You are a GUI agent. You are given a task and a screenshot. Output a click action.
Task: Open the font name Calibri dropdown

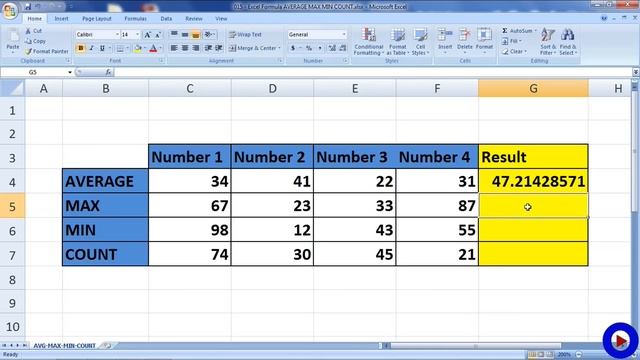117,35
